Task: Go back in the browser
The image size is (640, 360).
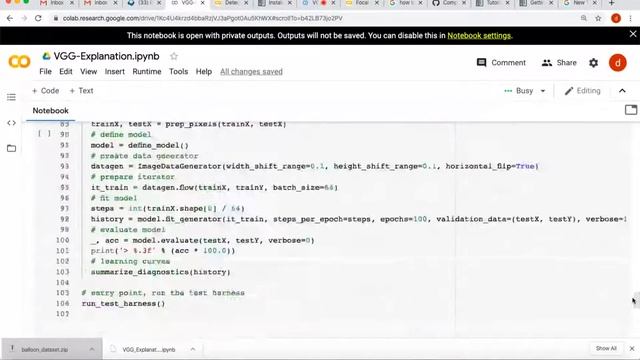Action: pyautogui.click(x=10, y=18)
